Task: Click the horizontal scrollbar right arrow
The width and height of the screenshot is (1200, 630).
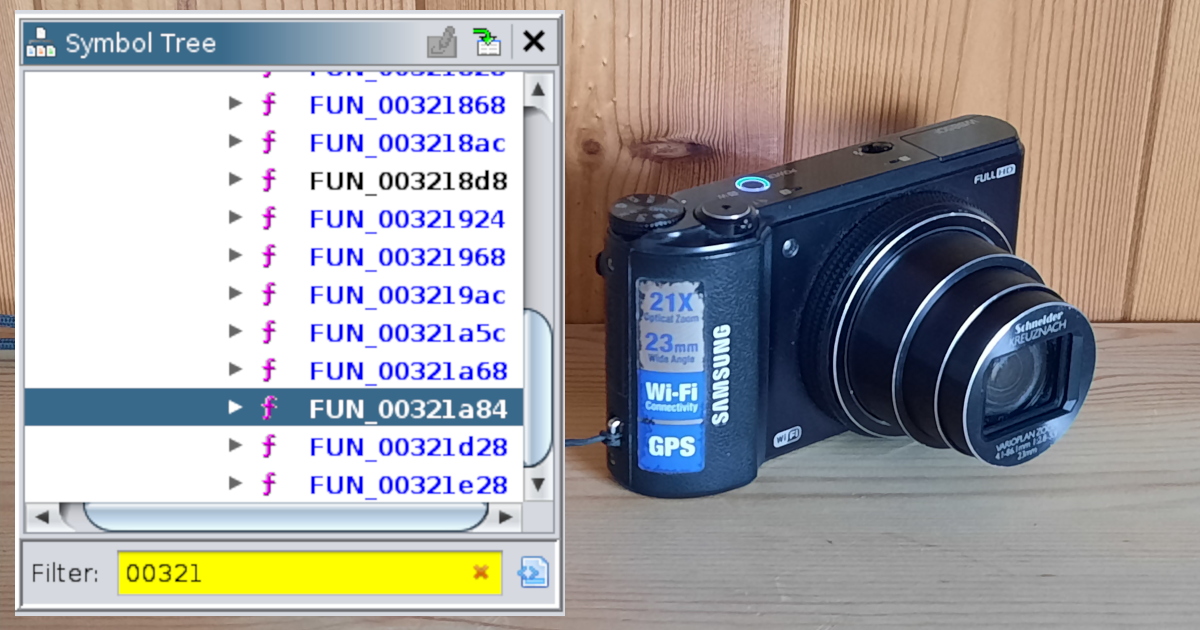Action: (507, 517)
